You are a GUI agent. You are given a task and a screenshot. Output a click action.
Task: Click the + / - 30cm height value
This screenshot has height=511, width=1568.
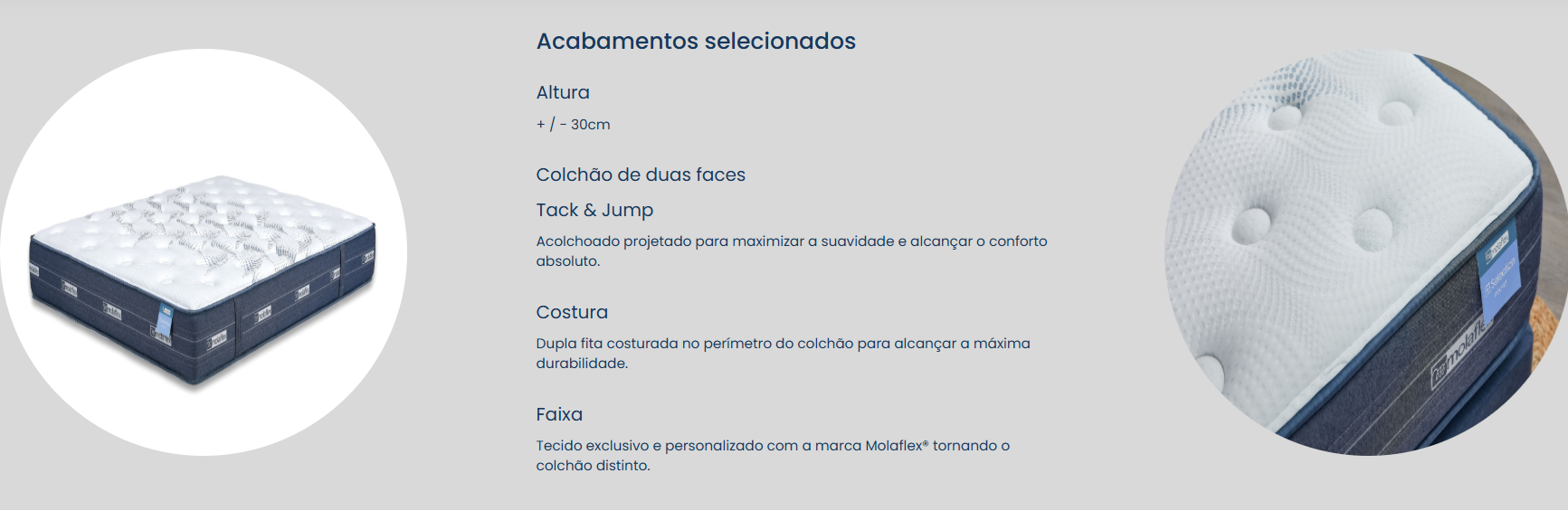[x=574, y=125]
